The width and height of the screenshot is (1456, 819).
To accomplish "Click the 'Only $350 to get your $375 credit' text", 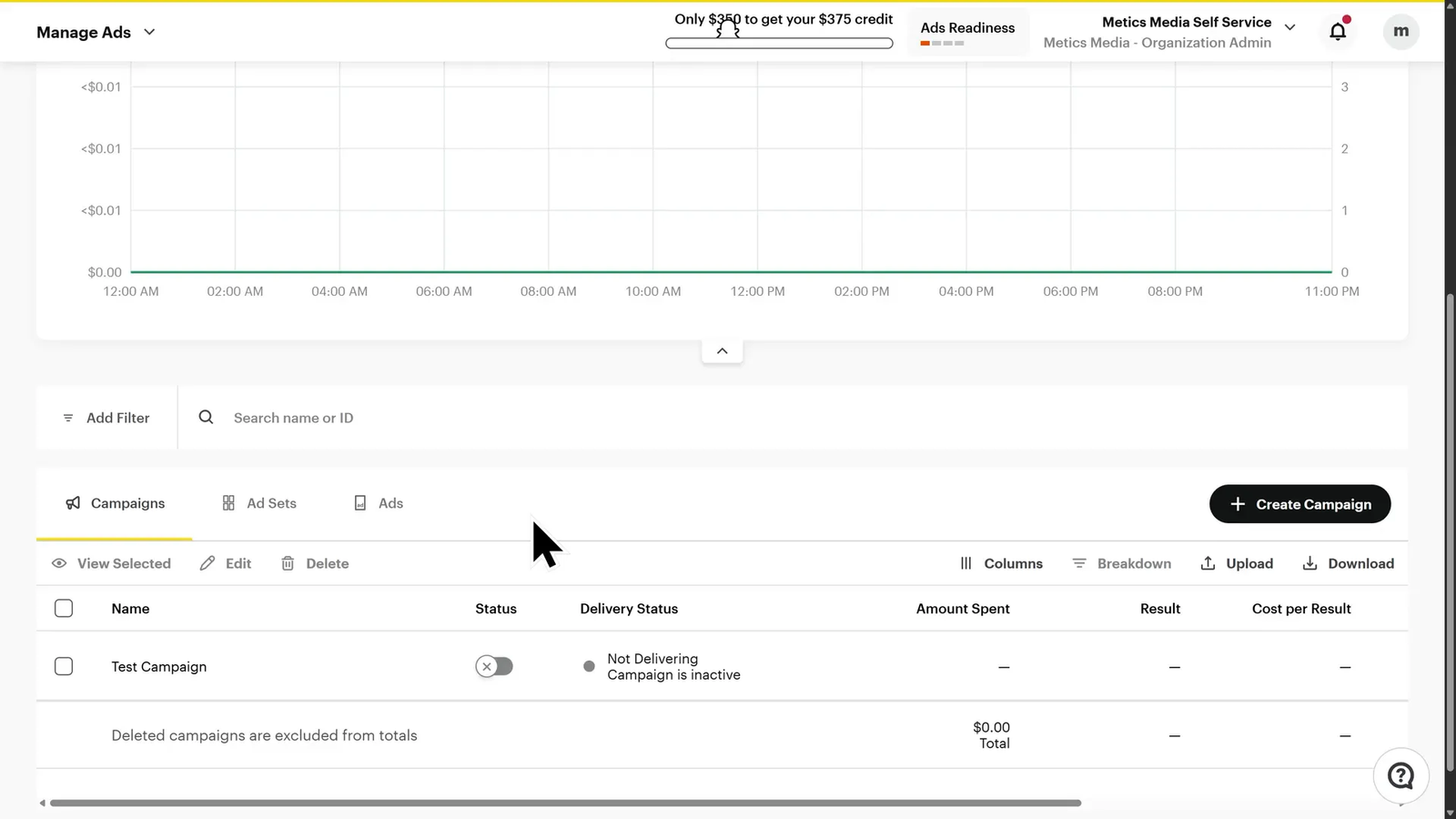I will click(x=784, y=19).
